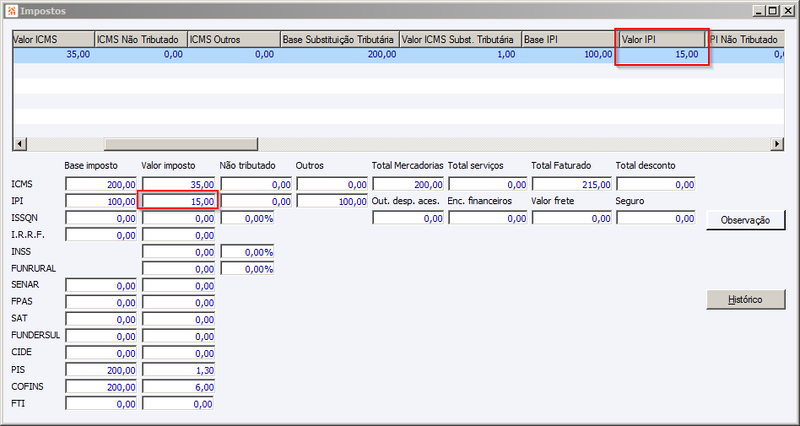Select the ICMS Outros column header

click(234, 39)
